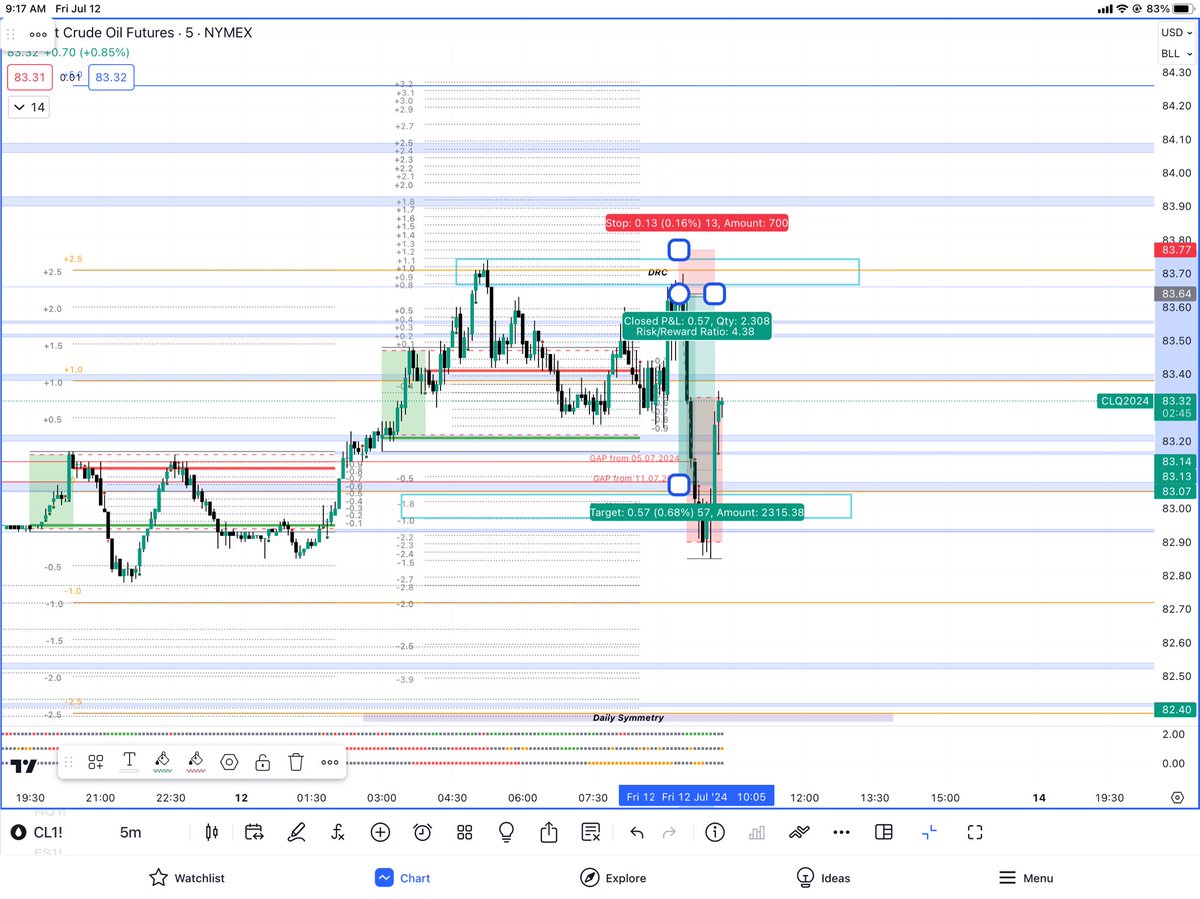
Task: Create an alert with the alarm clock icon
Action: 423,832
